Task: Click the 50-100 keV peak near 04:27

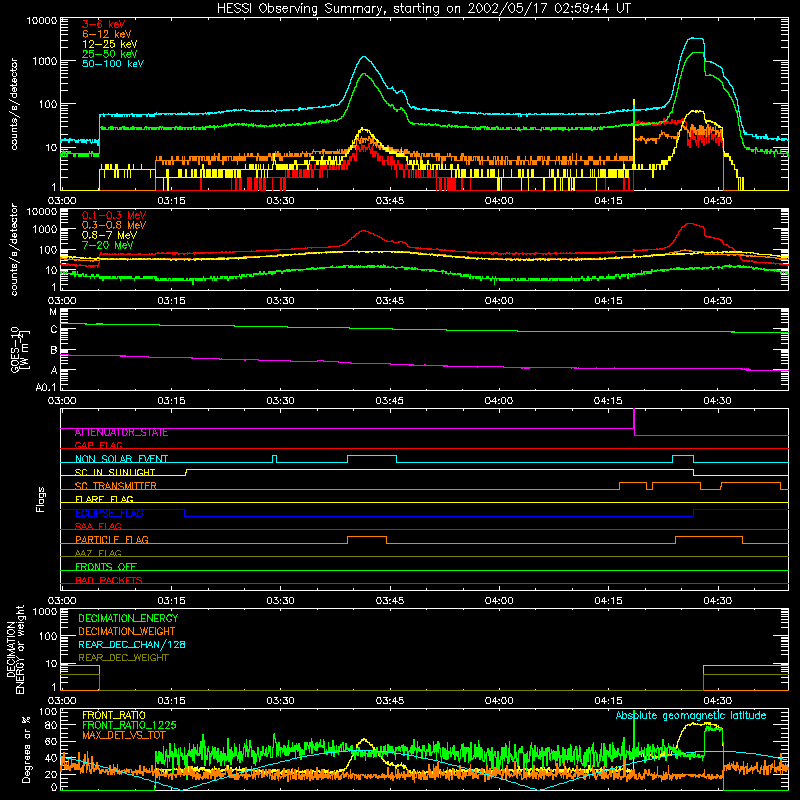Action: click(x=696, y=38)
